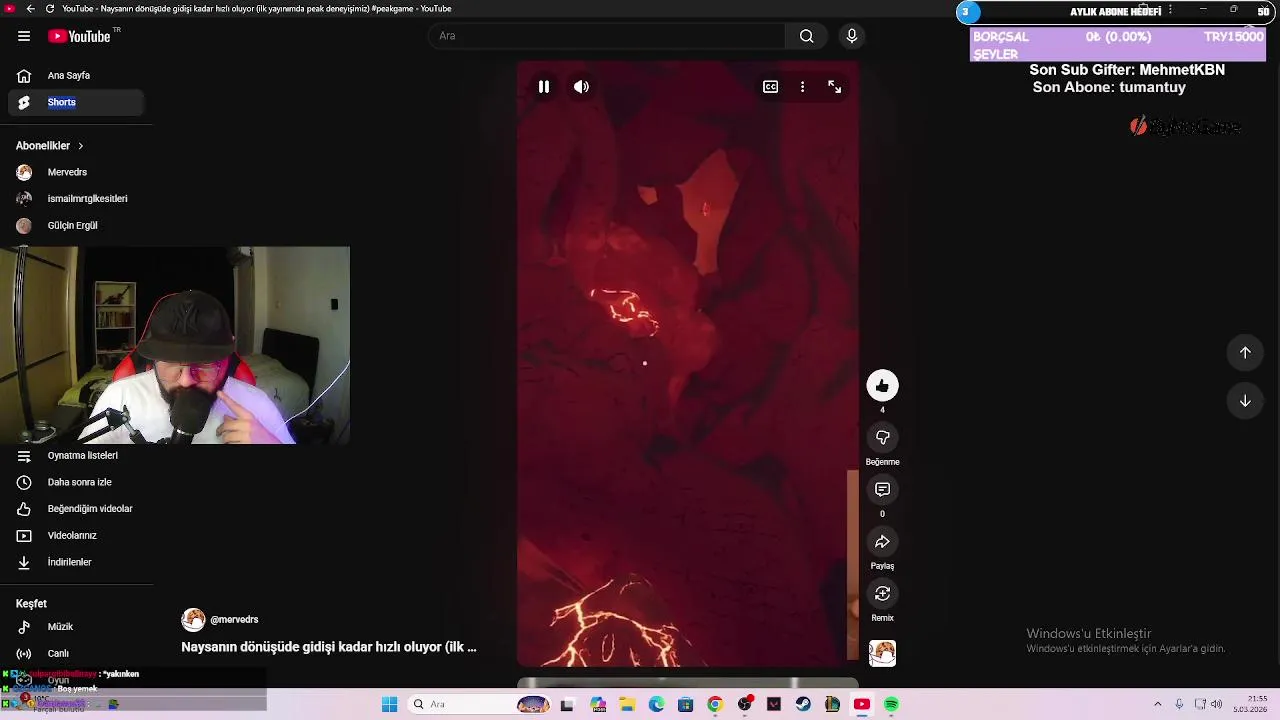The height and width of the screenshot is (720, 1280).
Task: Click the mervedrs channel avatar
Action: (x=193, y=620)
